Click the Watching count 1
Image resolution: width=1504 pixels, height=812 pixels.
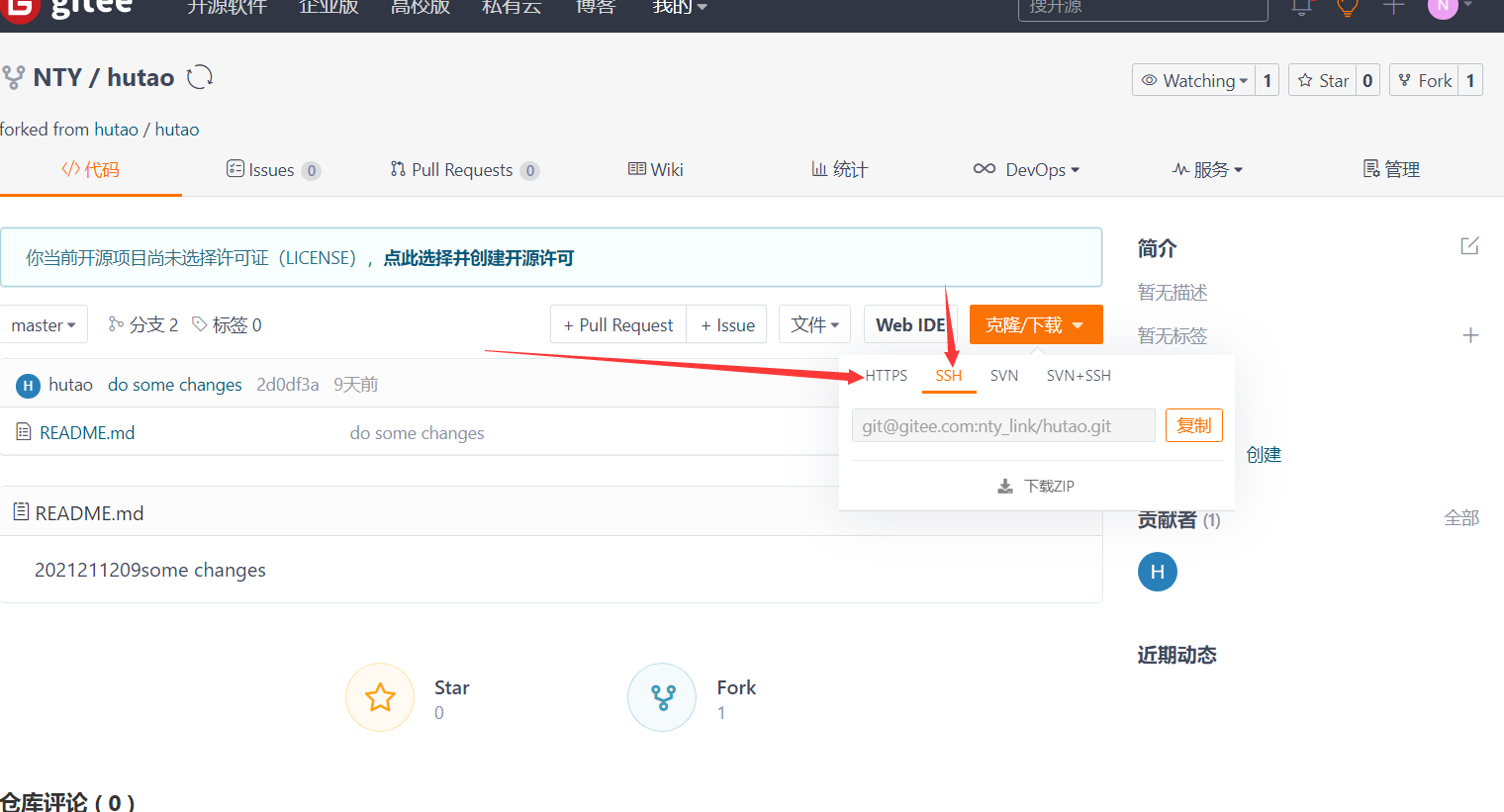click(1268, 80)
